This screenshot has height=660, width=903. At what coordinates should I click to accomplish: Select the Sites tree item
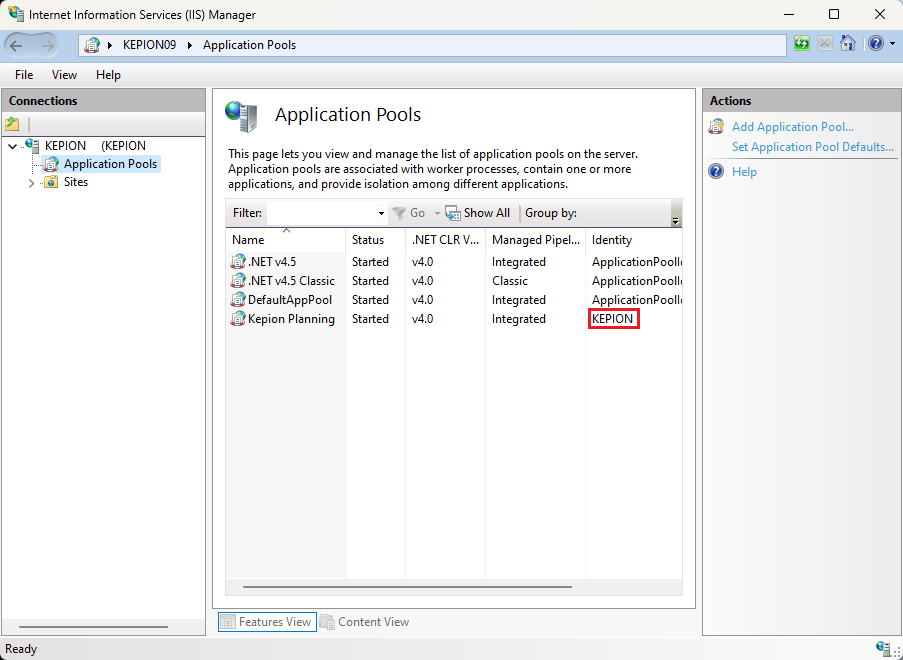[75, 182]
